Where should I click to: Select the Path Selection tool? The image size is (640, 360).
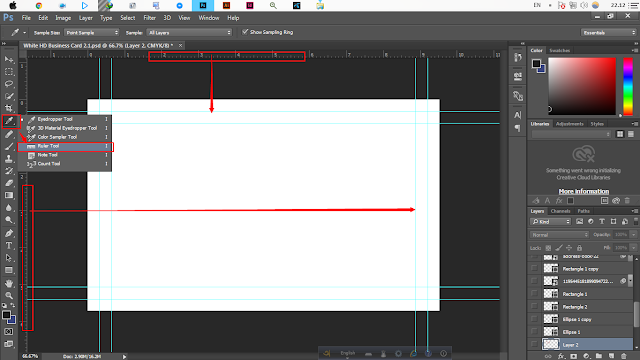point(9,258)
